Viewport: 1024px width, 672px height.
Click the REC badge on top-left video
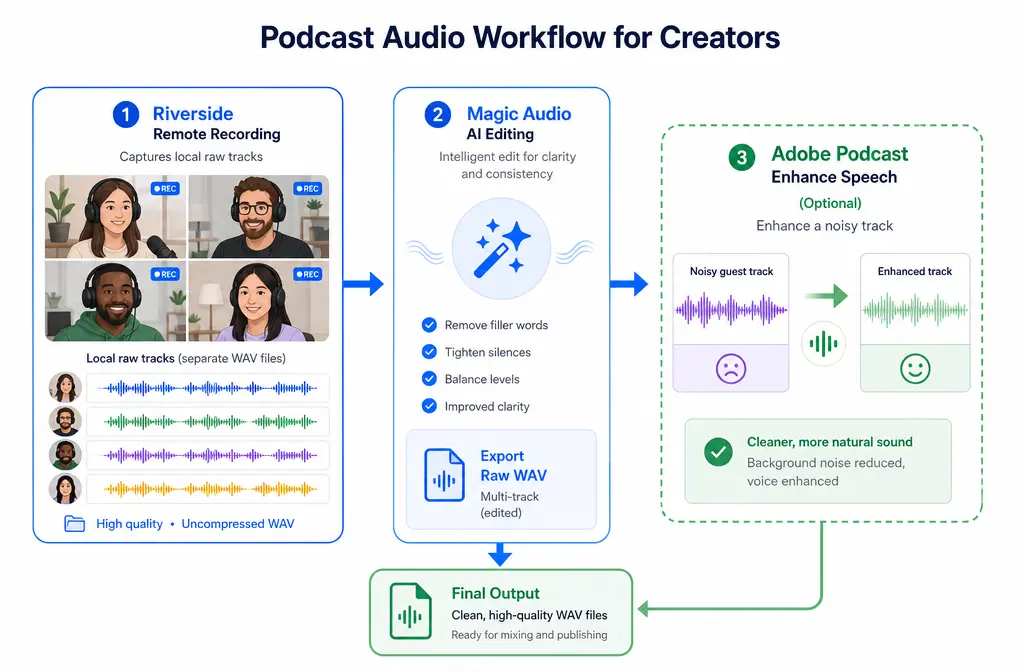165,189
